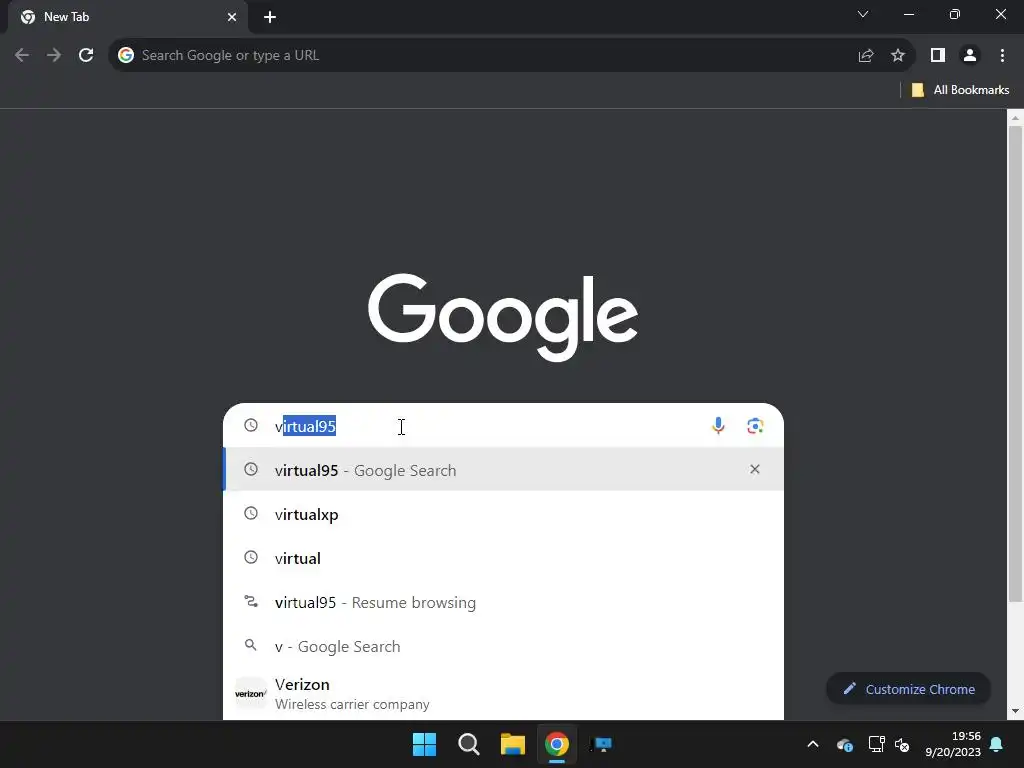Click the page vertical scrollbar
The image size is (1024, 768).
coord(1015,363)
